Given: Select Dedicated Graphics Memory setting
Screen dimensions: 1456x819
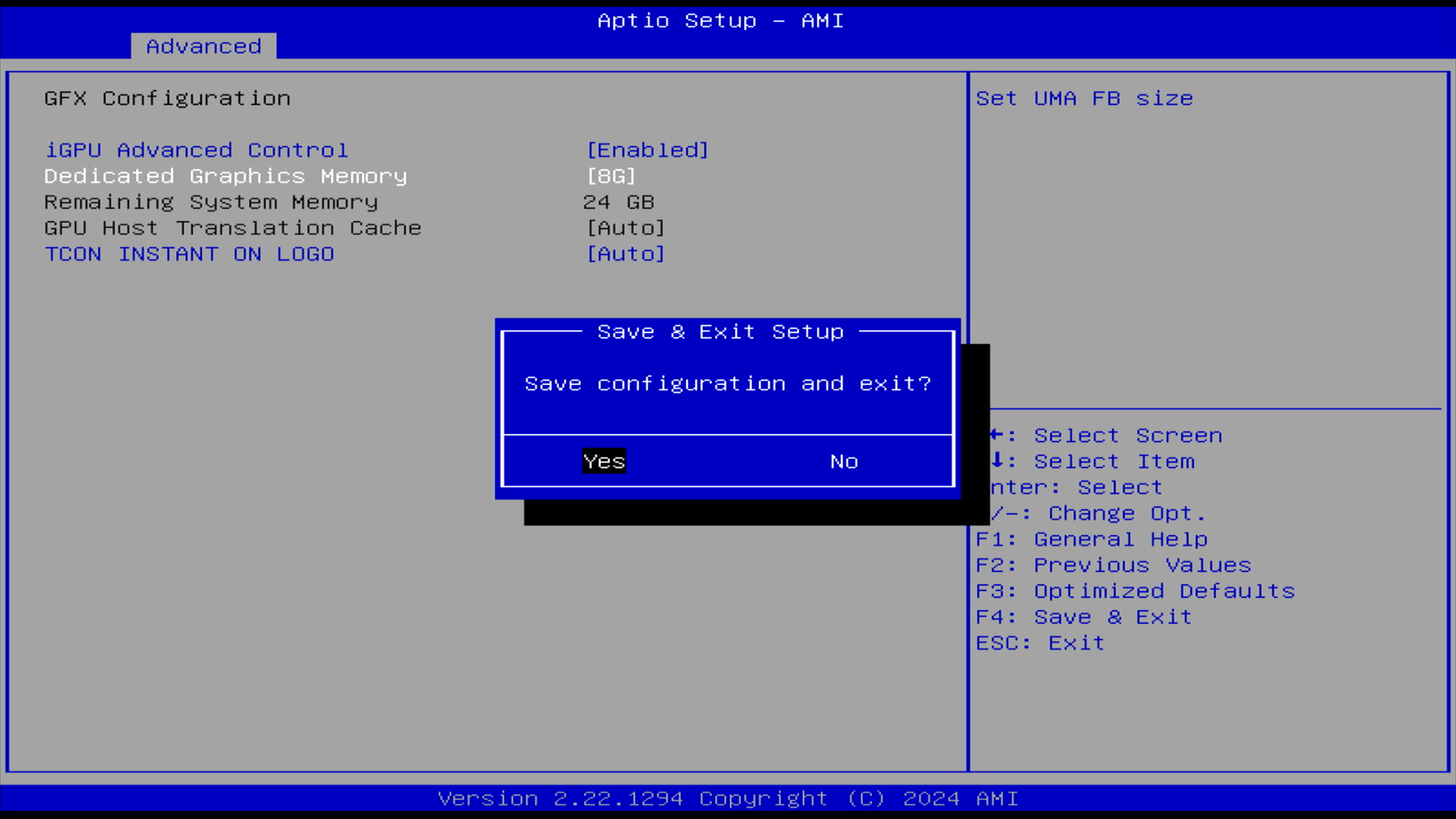Looking at the screenshot, I should 225,176.
